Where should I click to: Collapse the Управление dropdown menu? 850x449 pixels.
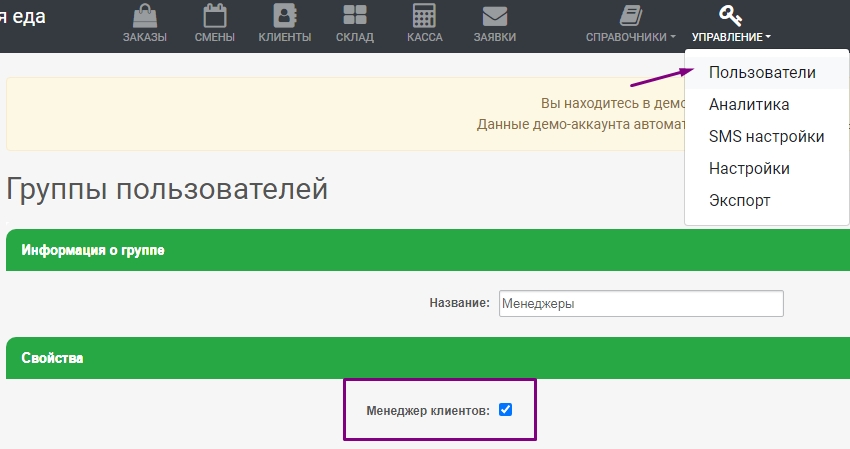click(x=730, y=37)
